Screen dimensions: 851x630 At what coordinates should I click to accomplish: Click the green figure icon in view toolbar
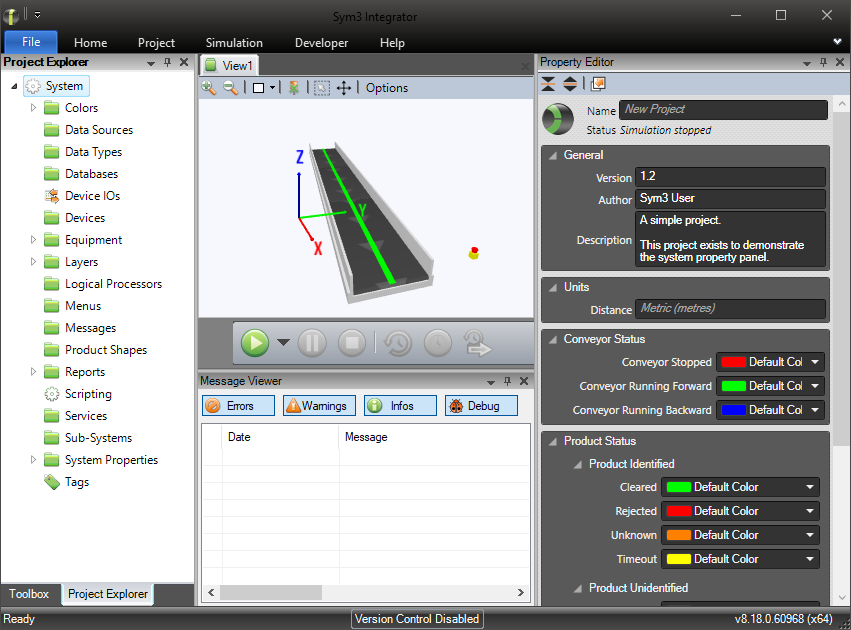click(294, 87)
